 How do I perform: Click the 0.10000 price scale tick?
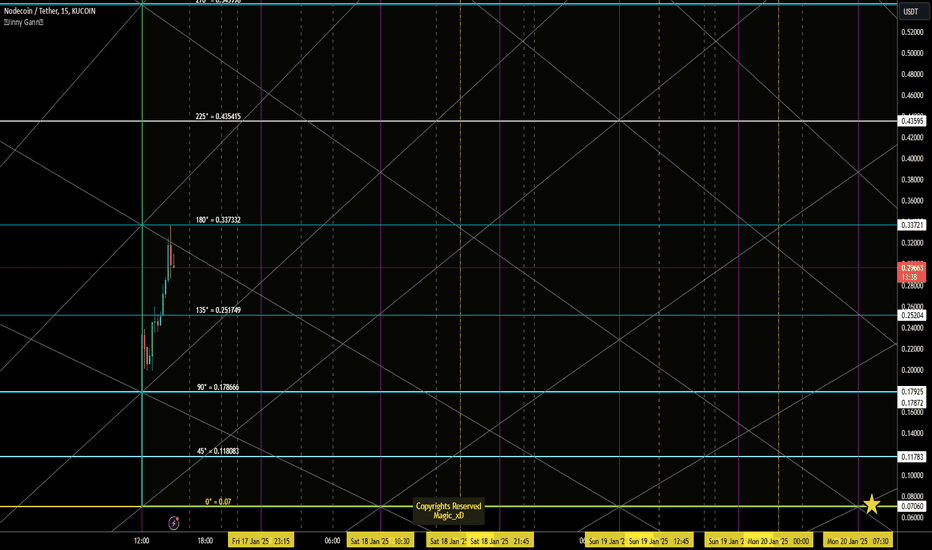point(912,475)
